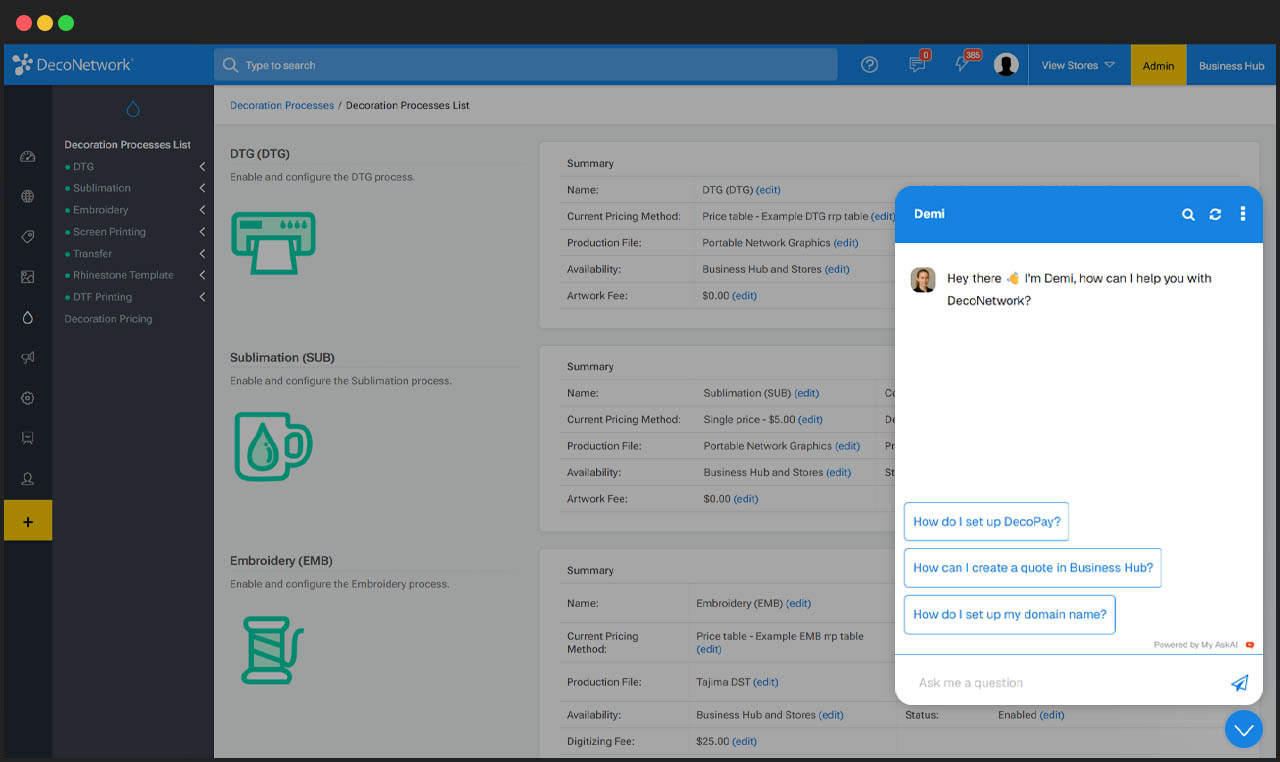Open the lightning notifications icon with 385 badge
The width and height of the screenshot is (1280, 762).
(x=962, y=65)
